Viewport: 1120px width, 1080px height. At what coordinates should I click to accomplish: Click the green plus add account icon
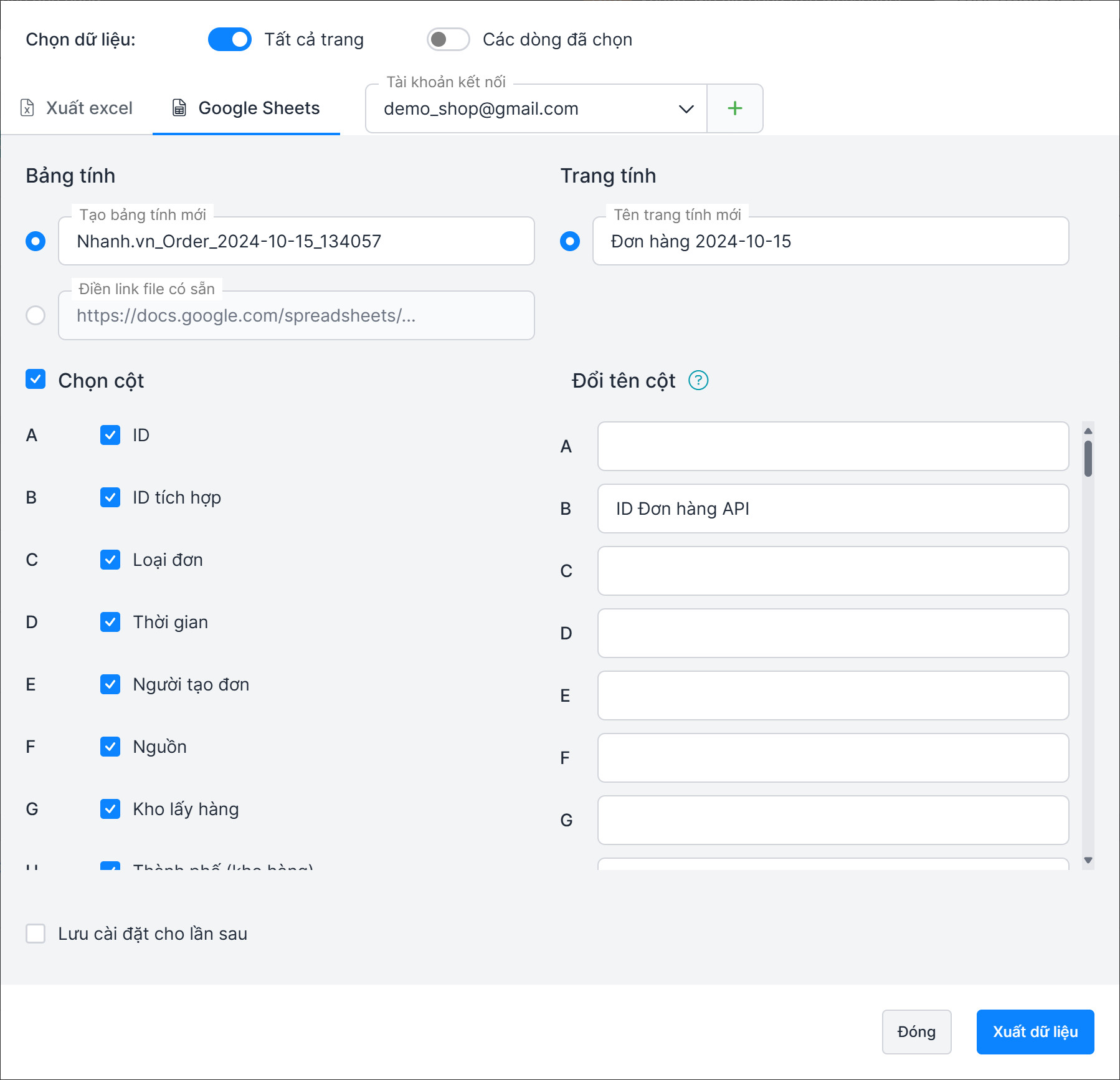pos(735,108)
